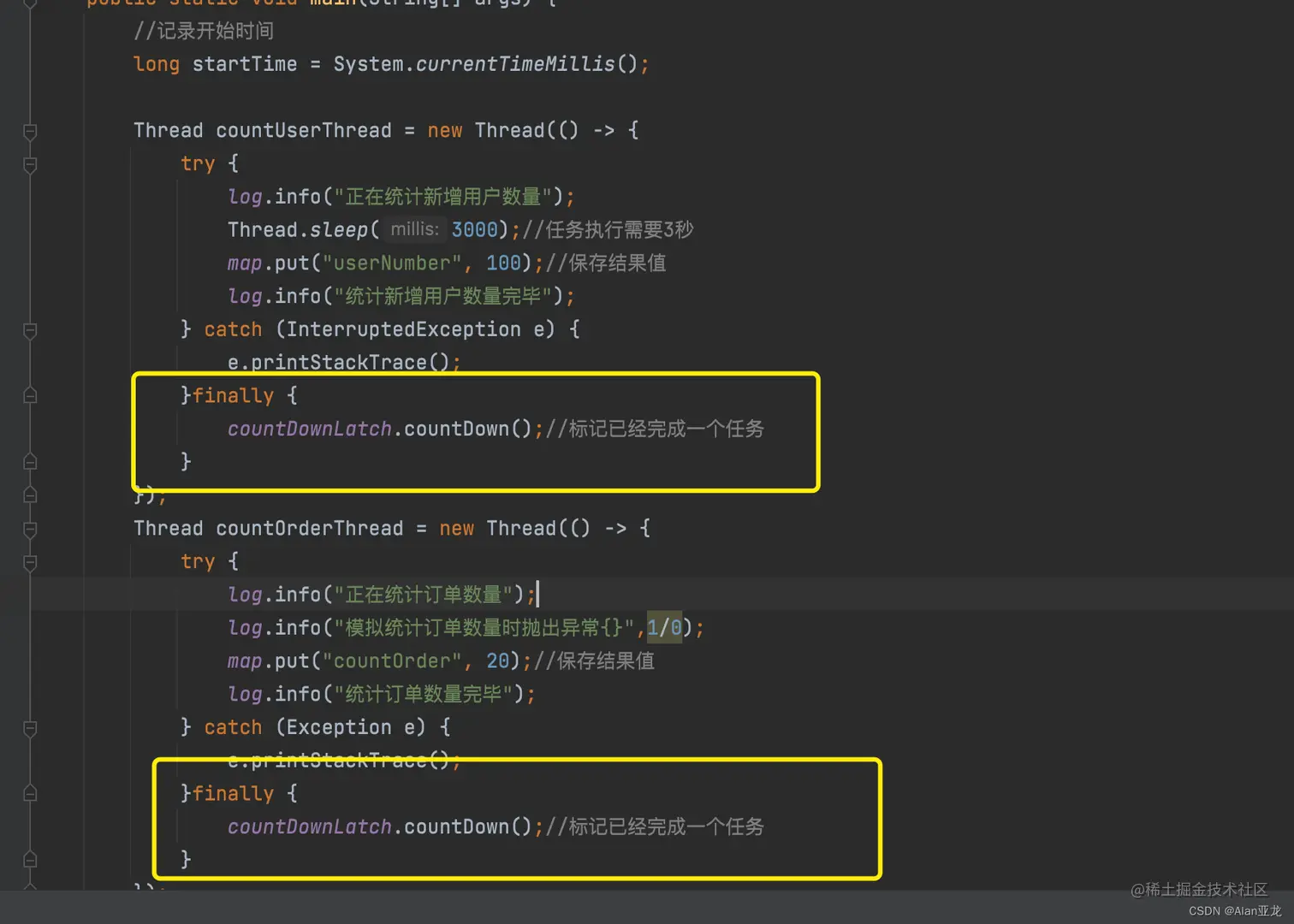The width and height of the screenshot is (1294, 924).
Task: Click the "countOrder" map key string
Action: [392, 661]
